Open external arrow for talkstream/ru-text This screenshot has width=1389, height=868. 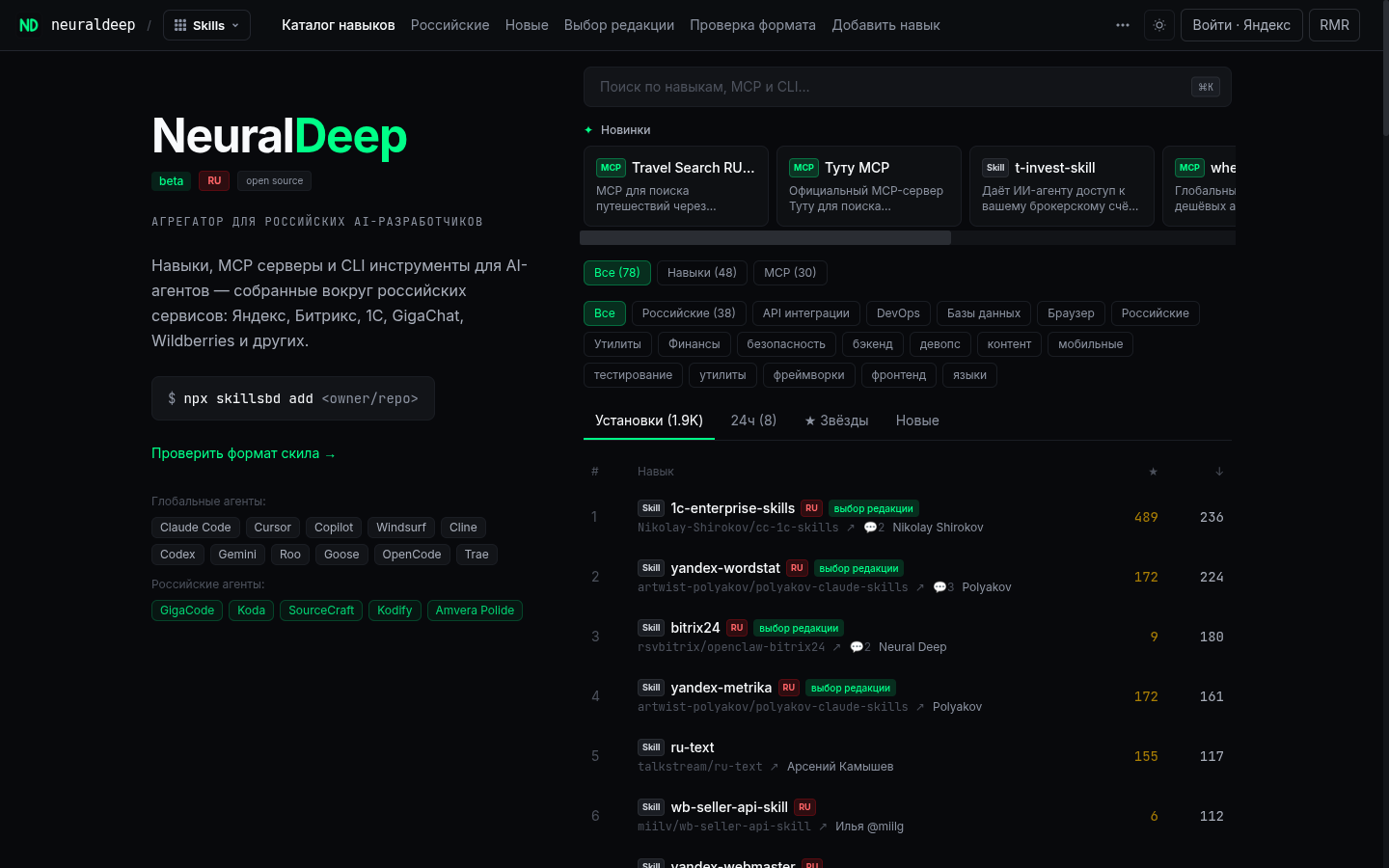click(x=774, y=767)
